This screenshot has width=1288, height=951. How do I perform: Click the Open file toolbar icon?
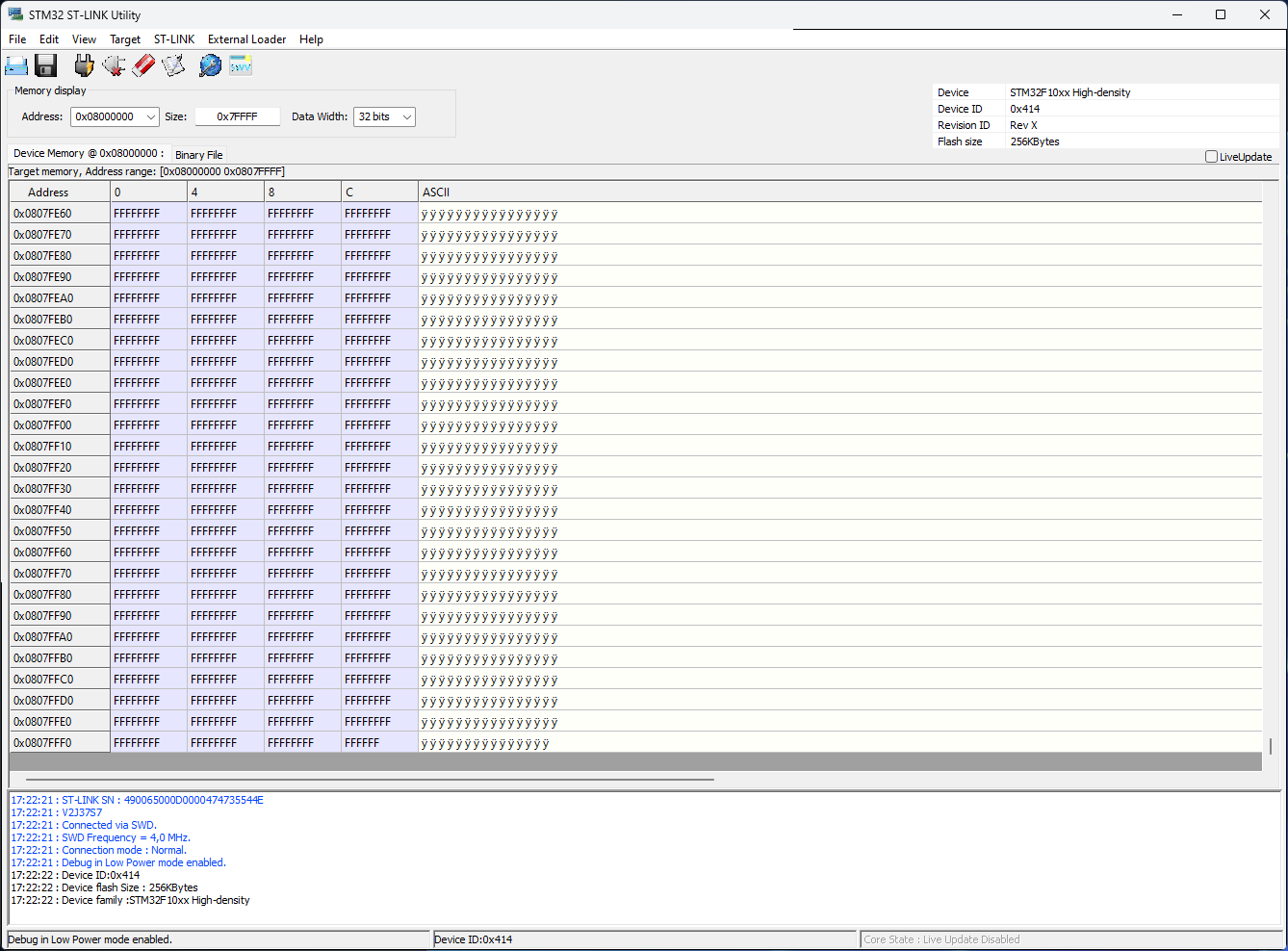pyautogui.click(x=16, y=65)
